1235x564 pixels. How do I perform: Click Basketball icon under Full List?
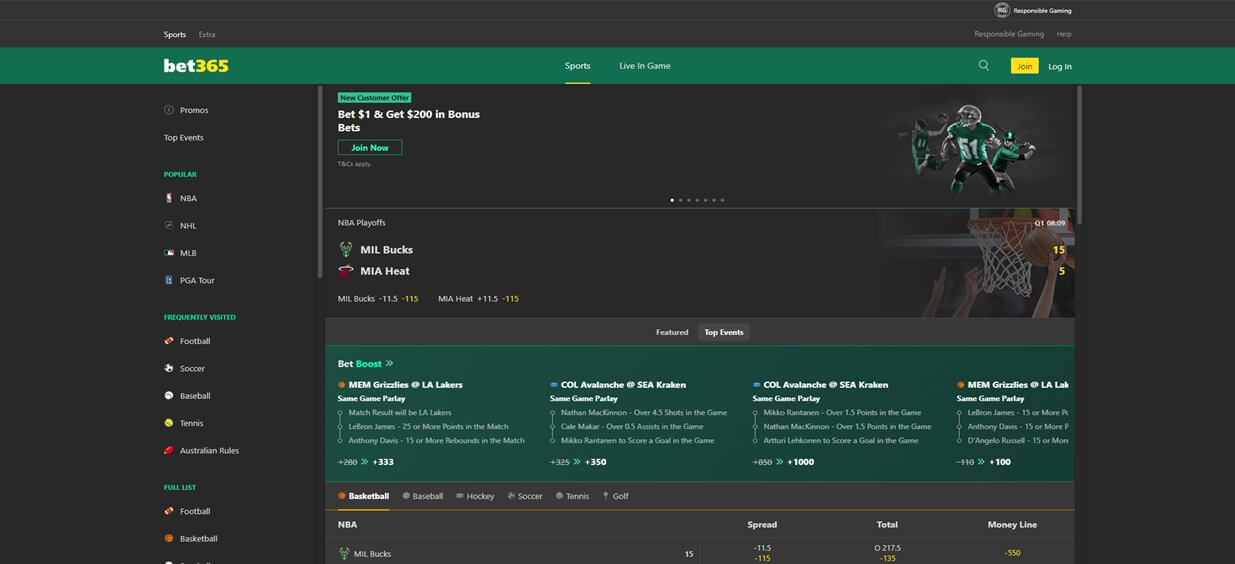(169, 538)
